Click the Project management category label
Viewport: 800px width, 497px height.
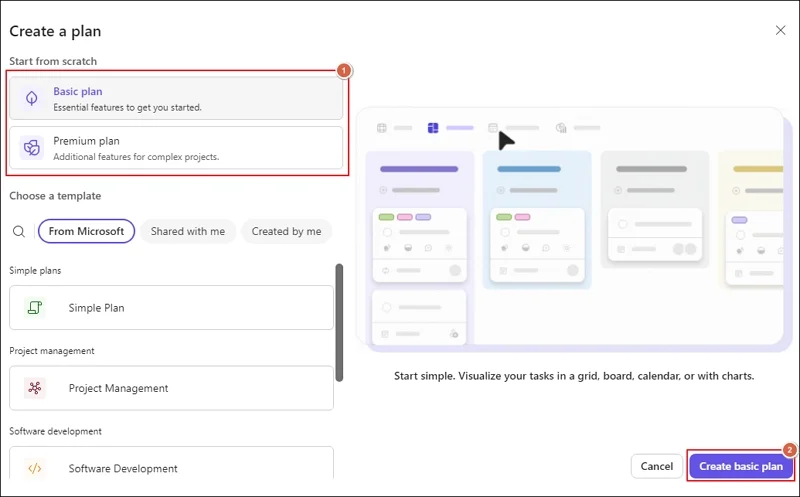click(52, 351)
